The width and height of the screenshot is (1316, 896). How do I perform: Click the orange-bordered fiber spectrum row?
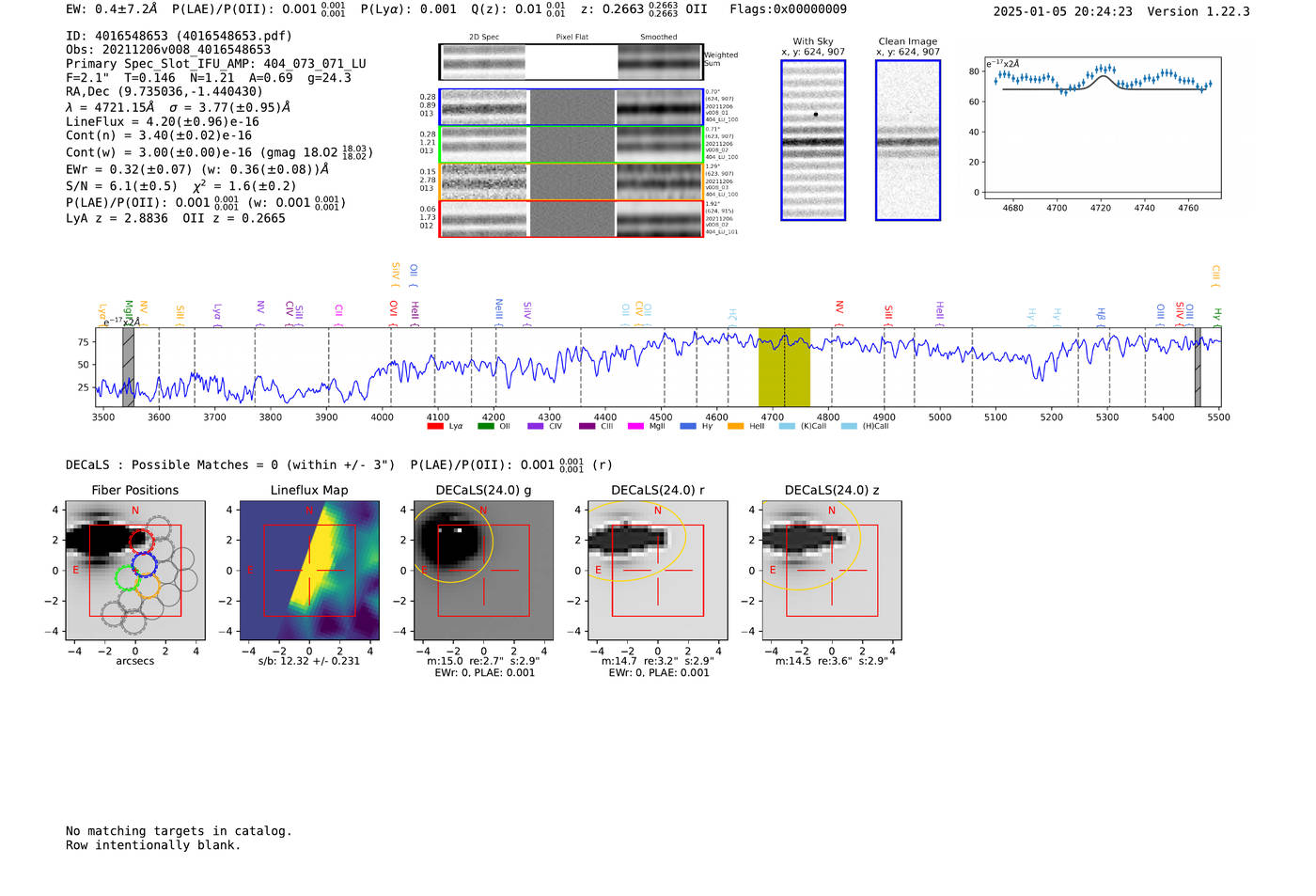click(571, 181)
